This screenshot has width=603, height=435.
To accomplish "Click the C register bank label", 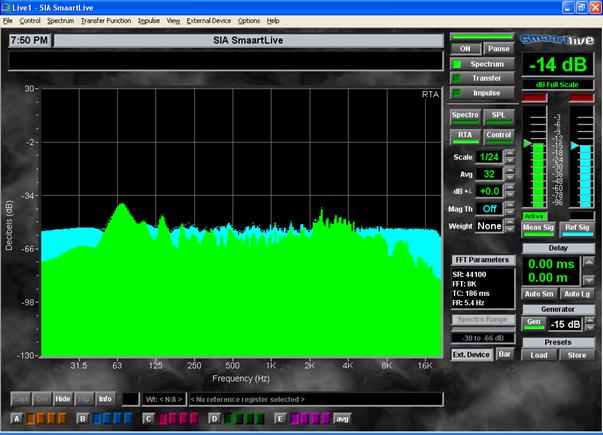I will pos(147,418).
